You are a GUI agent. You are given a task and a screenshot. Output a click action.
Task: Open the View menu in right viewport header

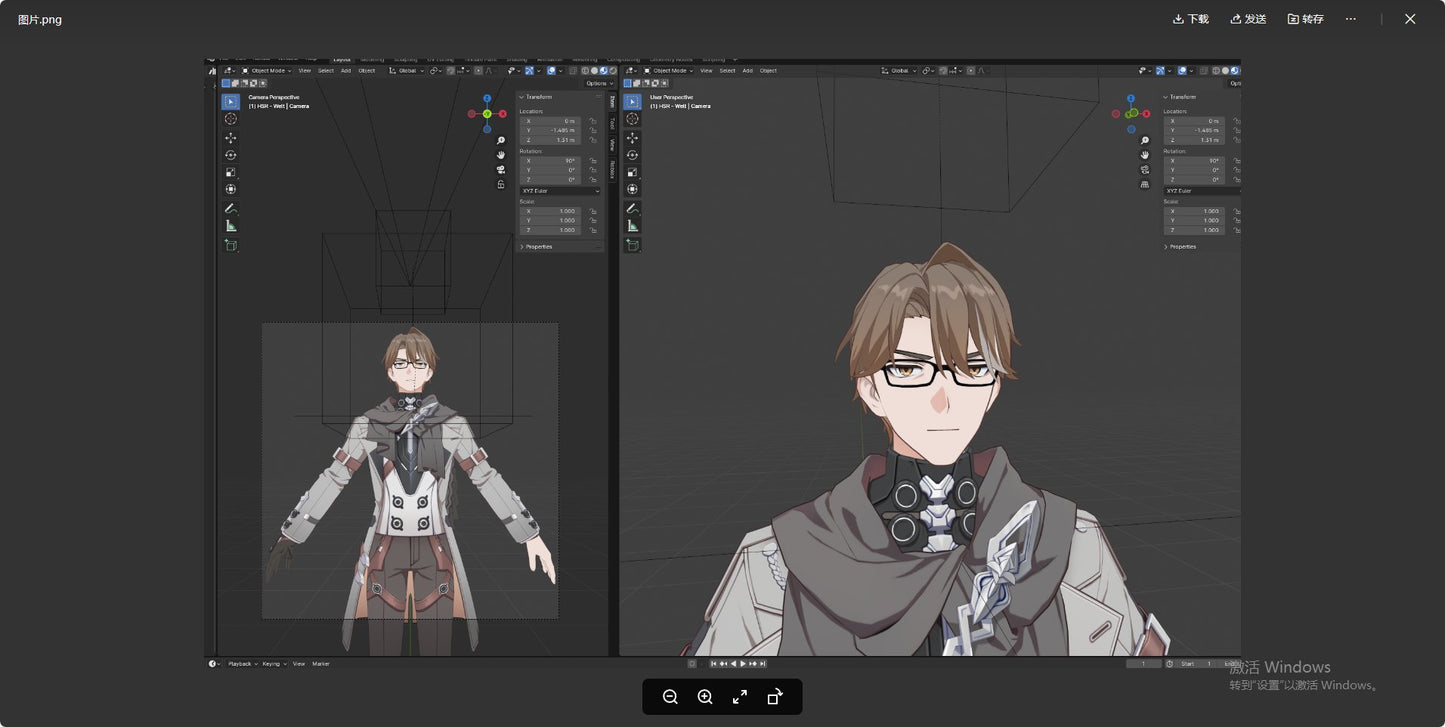click(x=706, y=71)
